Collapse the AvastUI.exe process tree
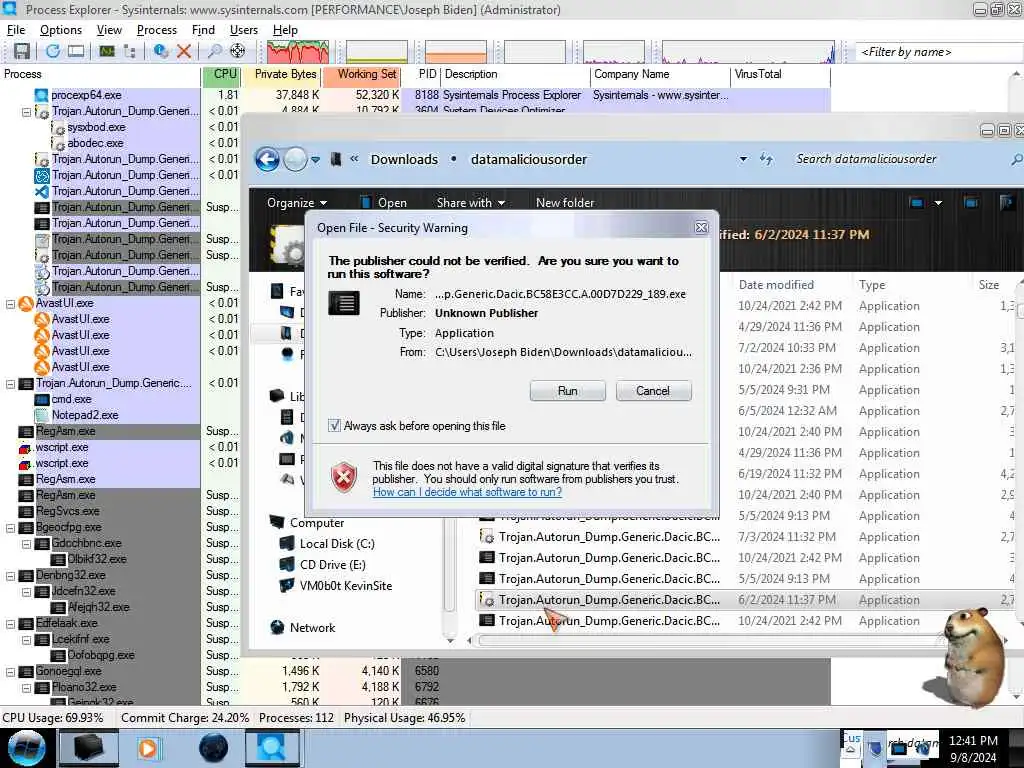Viewport: 1024px width, 768px height. point(10,304)
